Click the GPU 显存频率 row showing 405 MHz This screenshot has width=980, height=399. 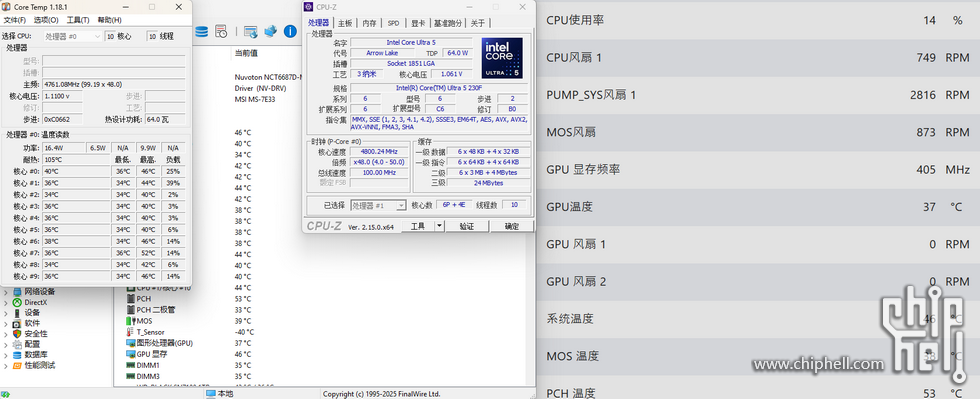point(758,169)
